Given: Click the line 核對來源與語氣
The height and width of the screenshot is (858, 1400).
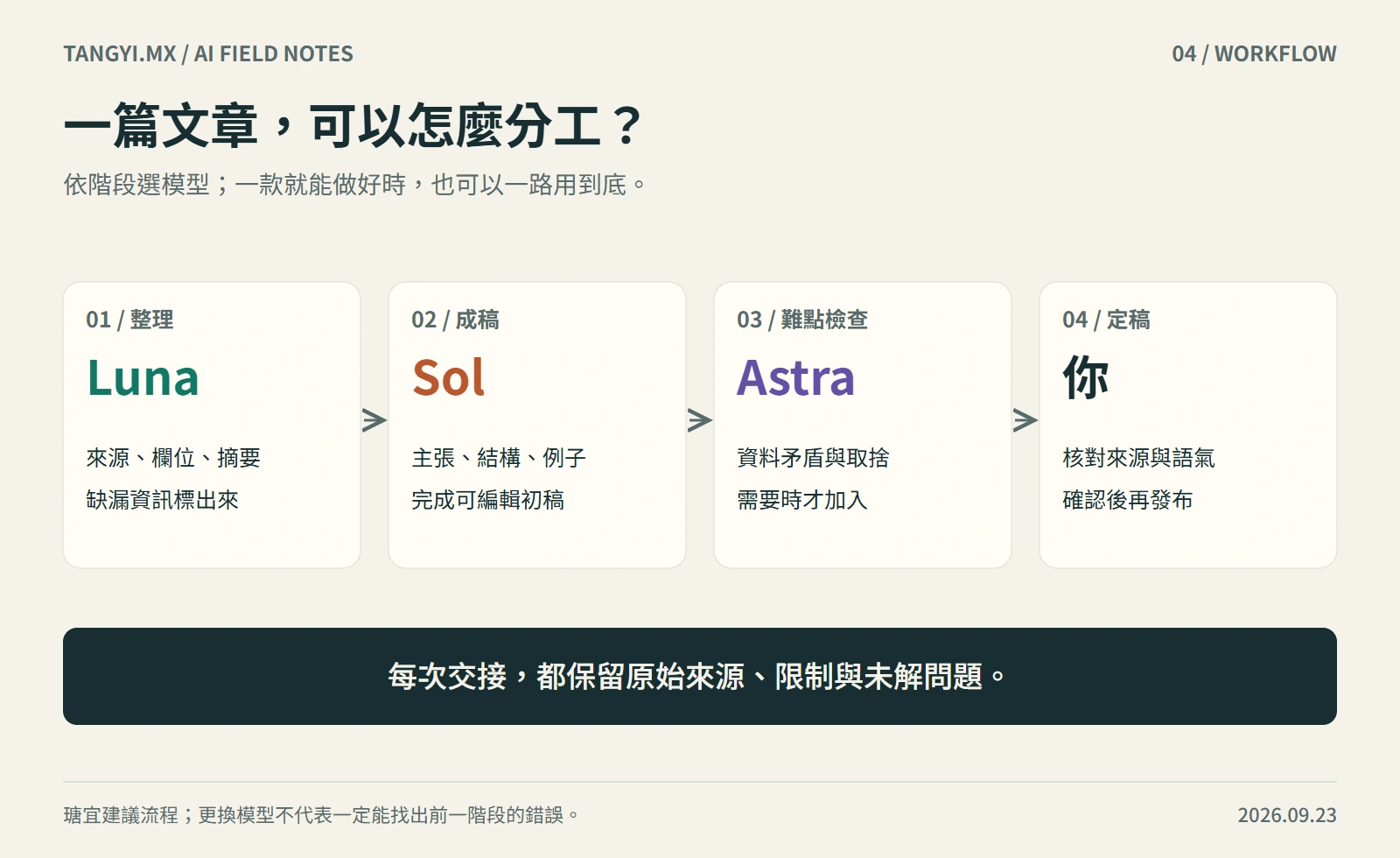Looking at the screenshot, I should pos(1138,458).
